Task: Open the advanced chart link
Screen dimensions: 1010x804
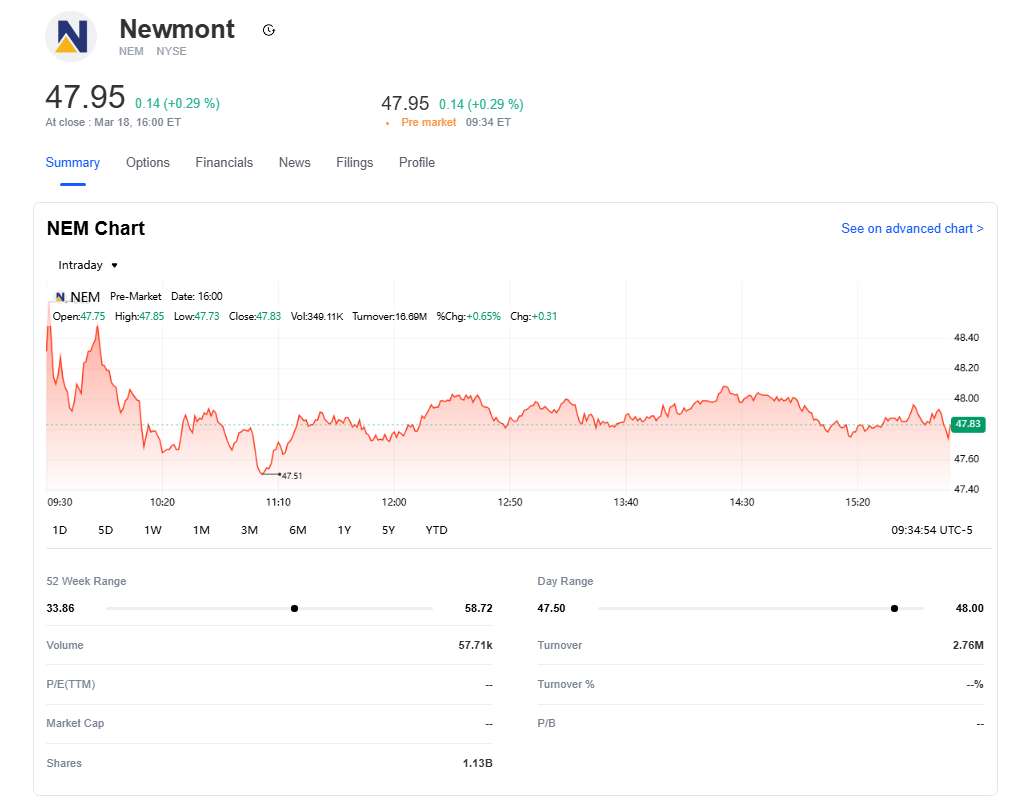Action: click(911, 229)
